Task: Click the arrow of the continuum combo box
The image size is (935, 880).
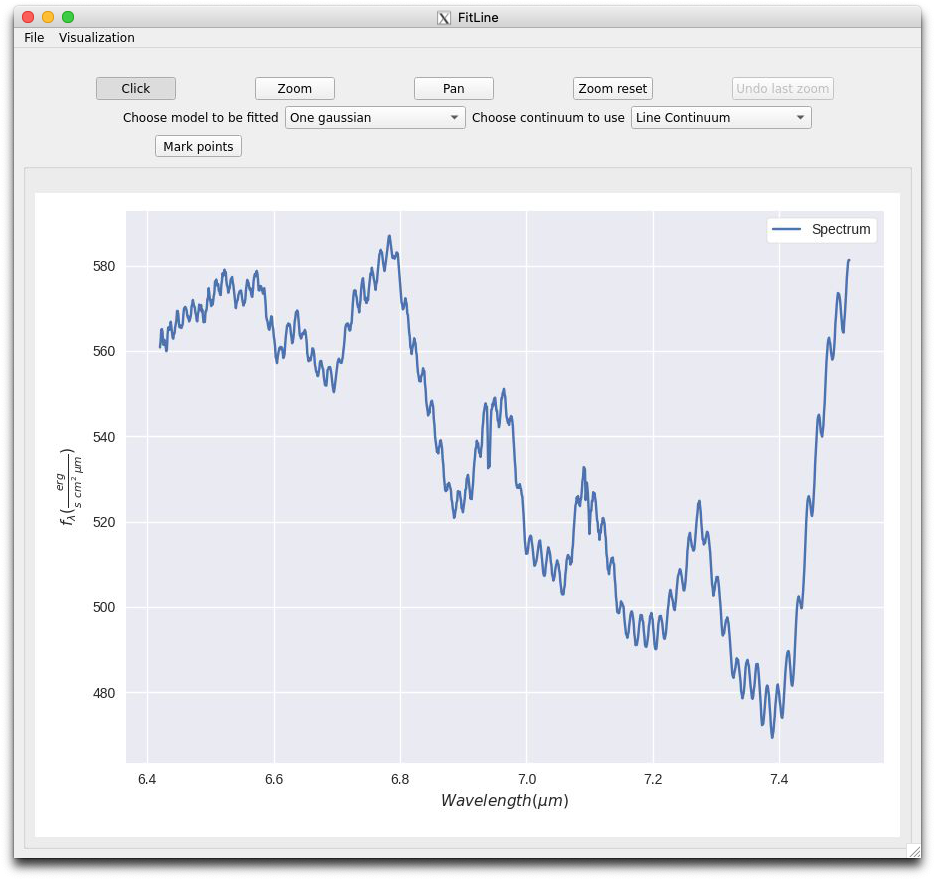Action: [800, 117]
